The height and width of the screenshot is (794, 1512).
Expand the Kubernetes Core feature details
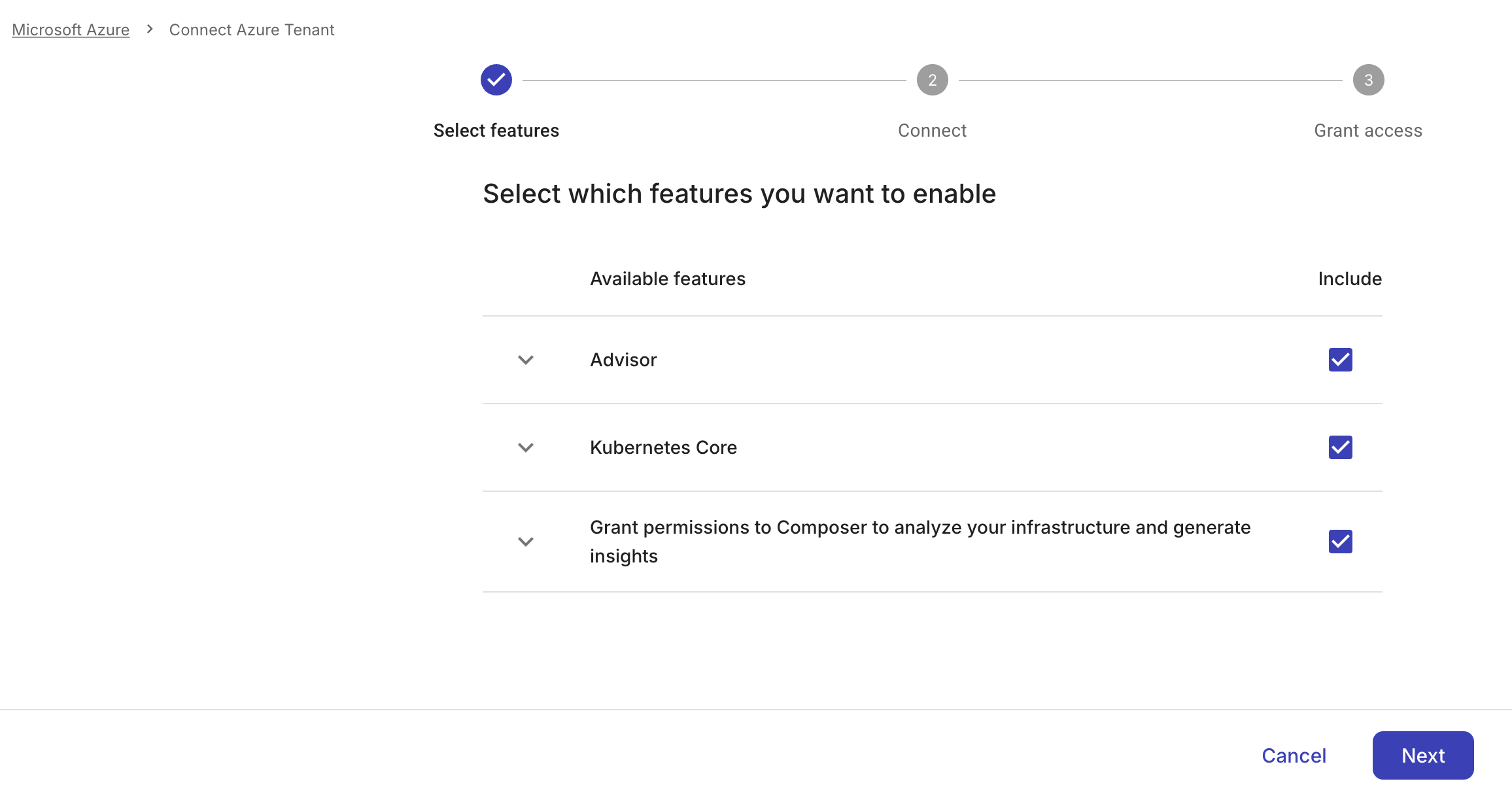coord(524,447)
